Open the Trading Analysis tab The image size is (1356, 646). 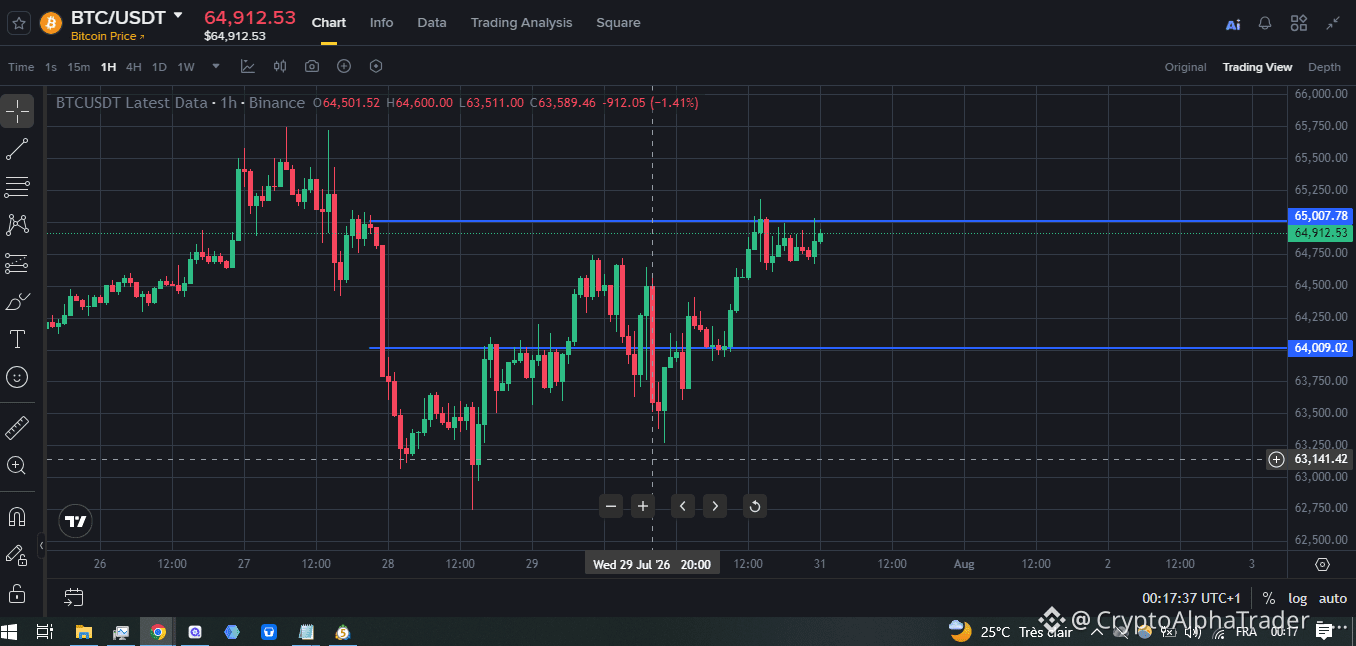[x=522, y=22]
